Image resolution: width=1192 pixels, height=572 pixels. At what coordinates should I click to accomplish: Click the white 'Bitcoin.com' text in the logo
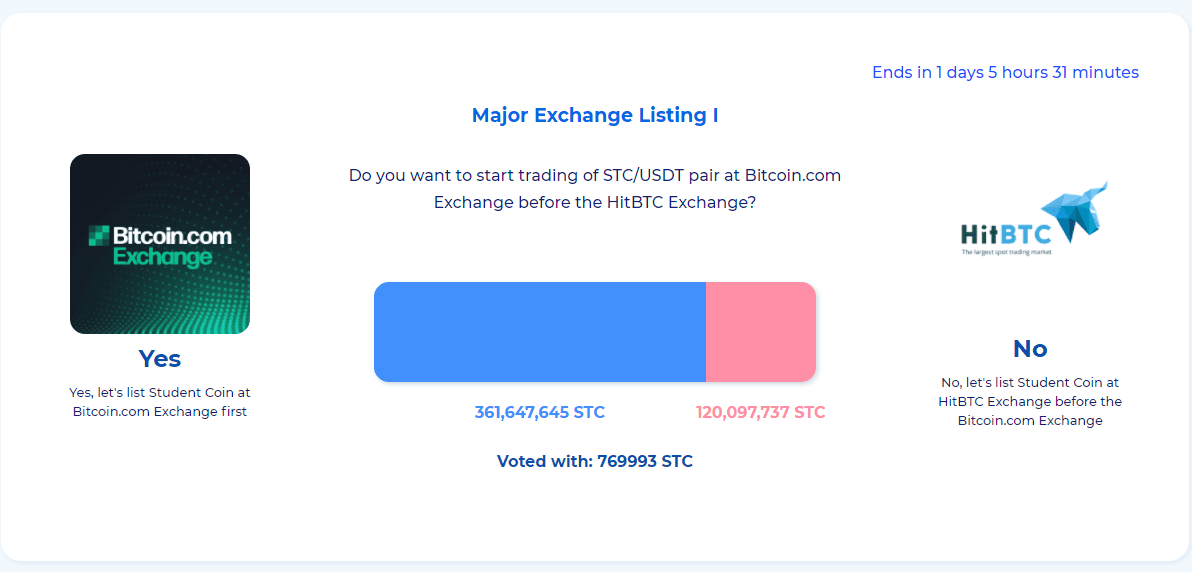pos(172,236)
